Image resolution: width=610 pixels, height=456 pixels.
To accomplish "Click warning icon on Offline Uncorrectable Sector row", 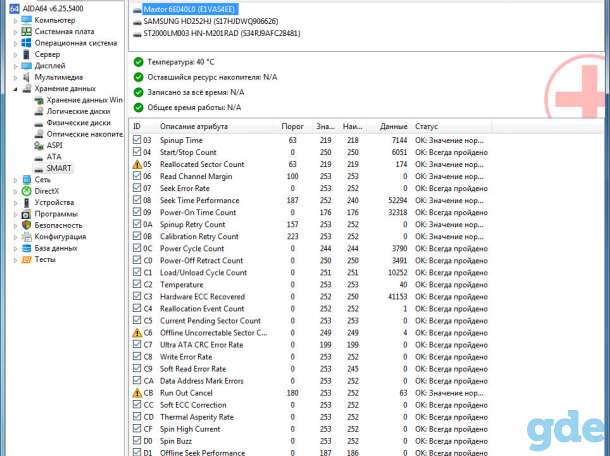I will 137,333.
